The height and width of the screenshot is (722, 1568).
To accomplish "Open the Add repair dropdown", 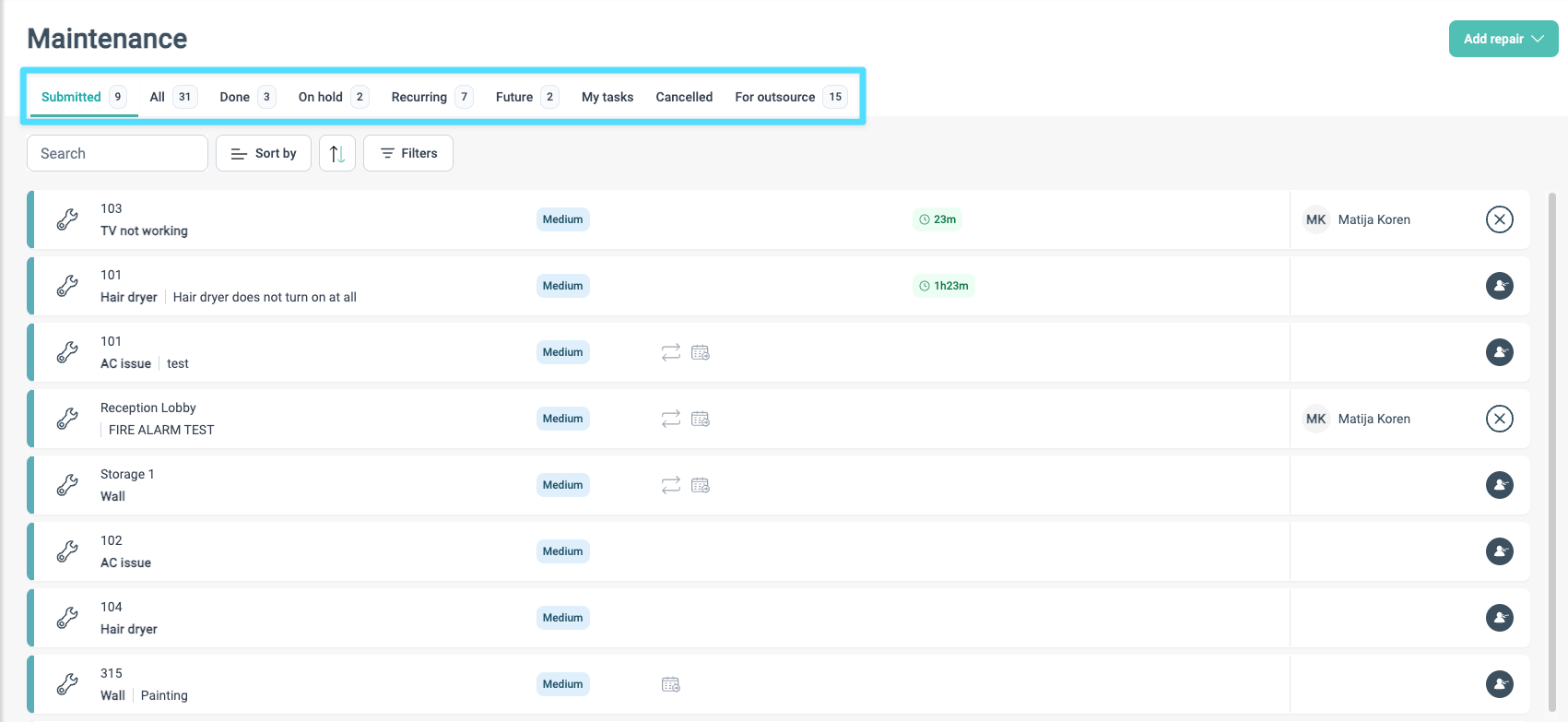I will 1503,39.
